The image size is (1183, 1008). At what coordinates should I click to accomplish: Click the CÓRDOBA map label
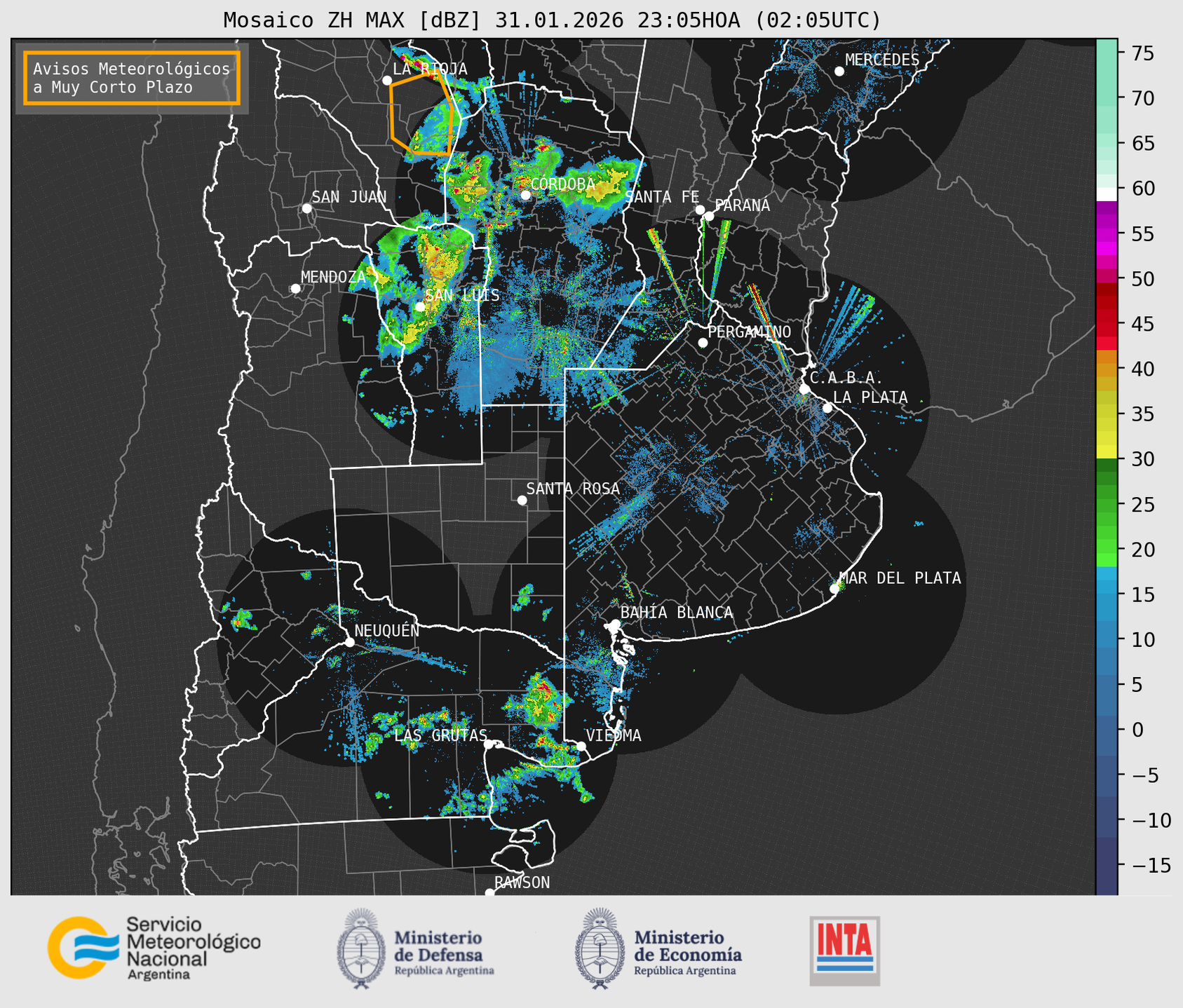562,184
